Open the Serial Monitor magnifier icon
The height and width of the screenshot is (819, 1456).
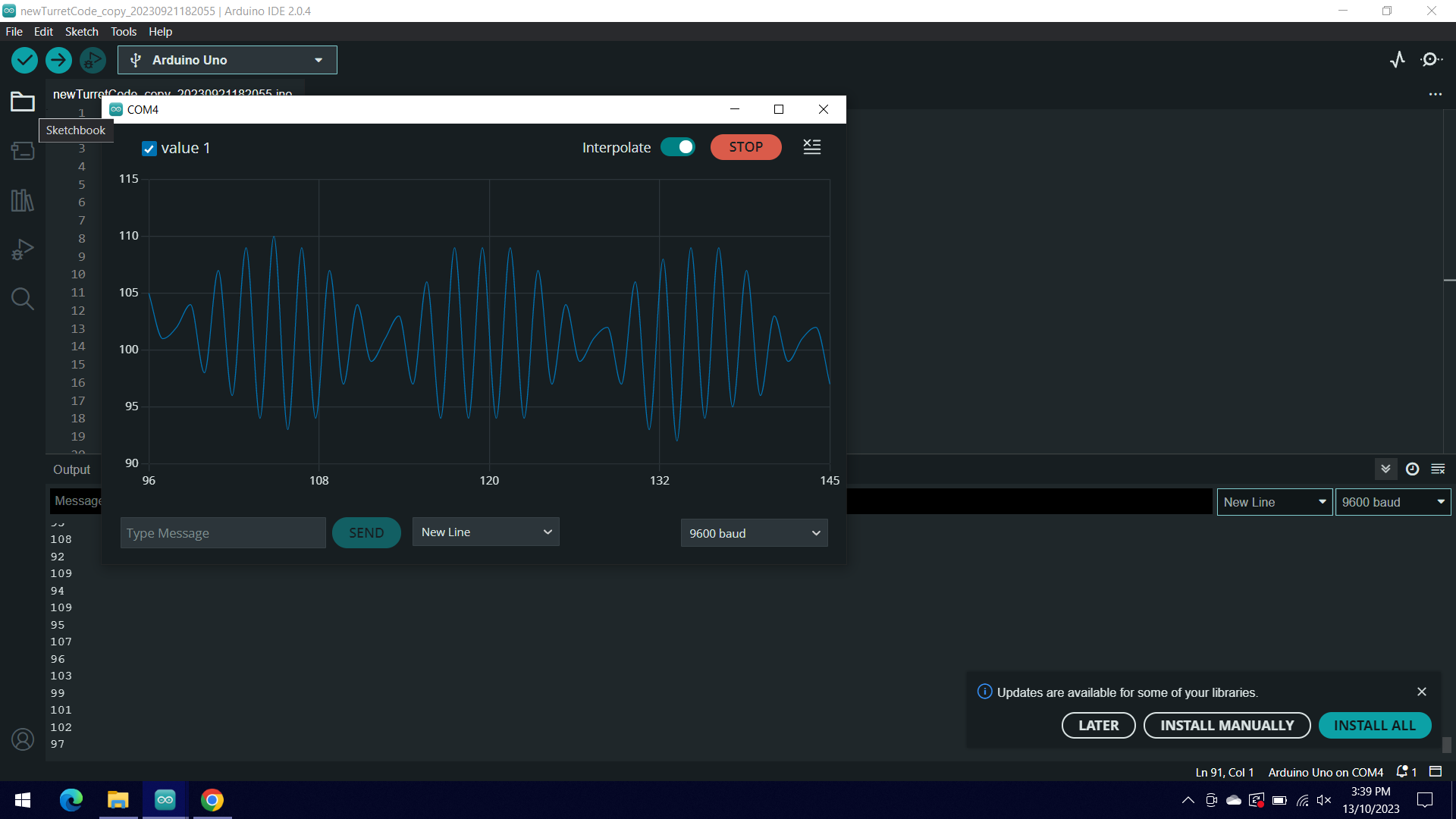click(1431, 60)
